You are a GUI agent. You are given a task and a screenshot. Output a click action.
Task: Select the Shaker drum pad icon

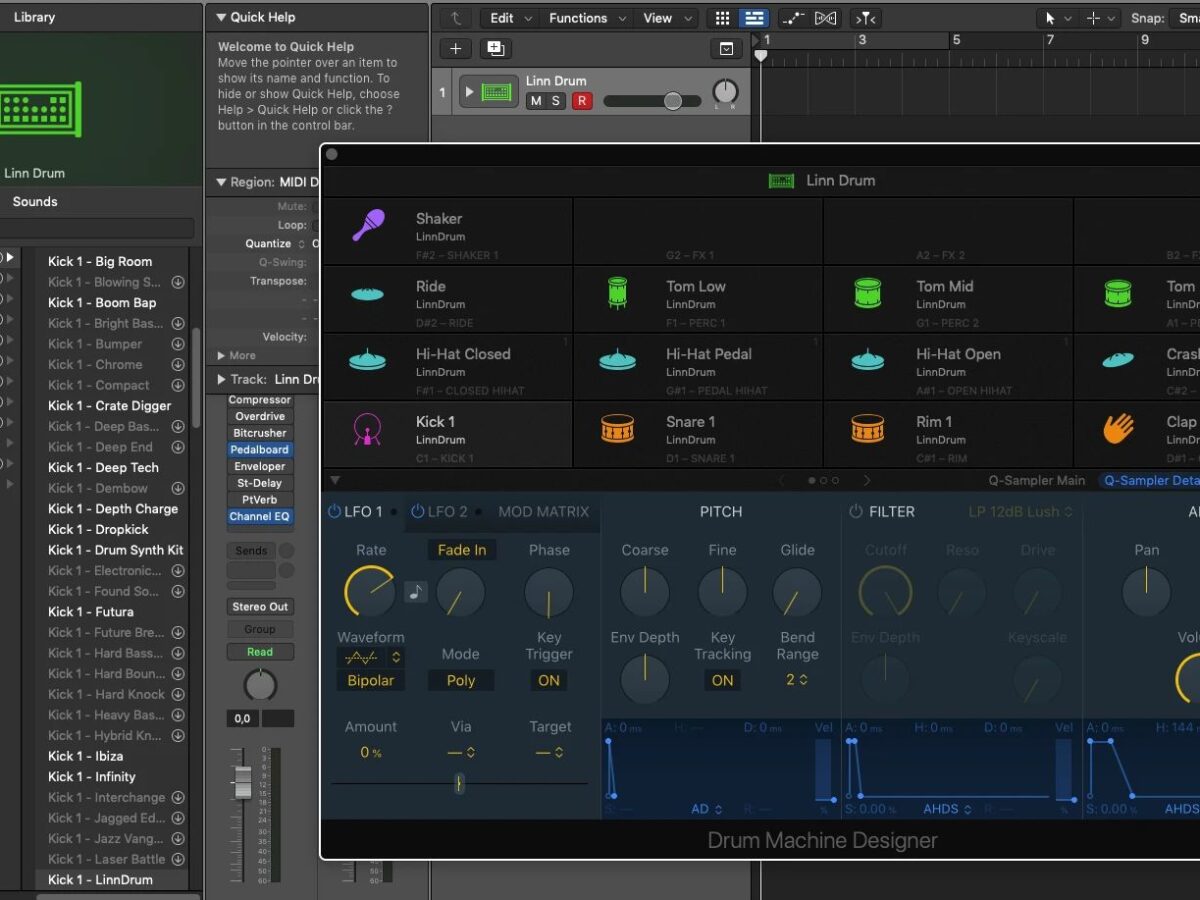tap(368, 226)
